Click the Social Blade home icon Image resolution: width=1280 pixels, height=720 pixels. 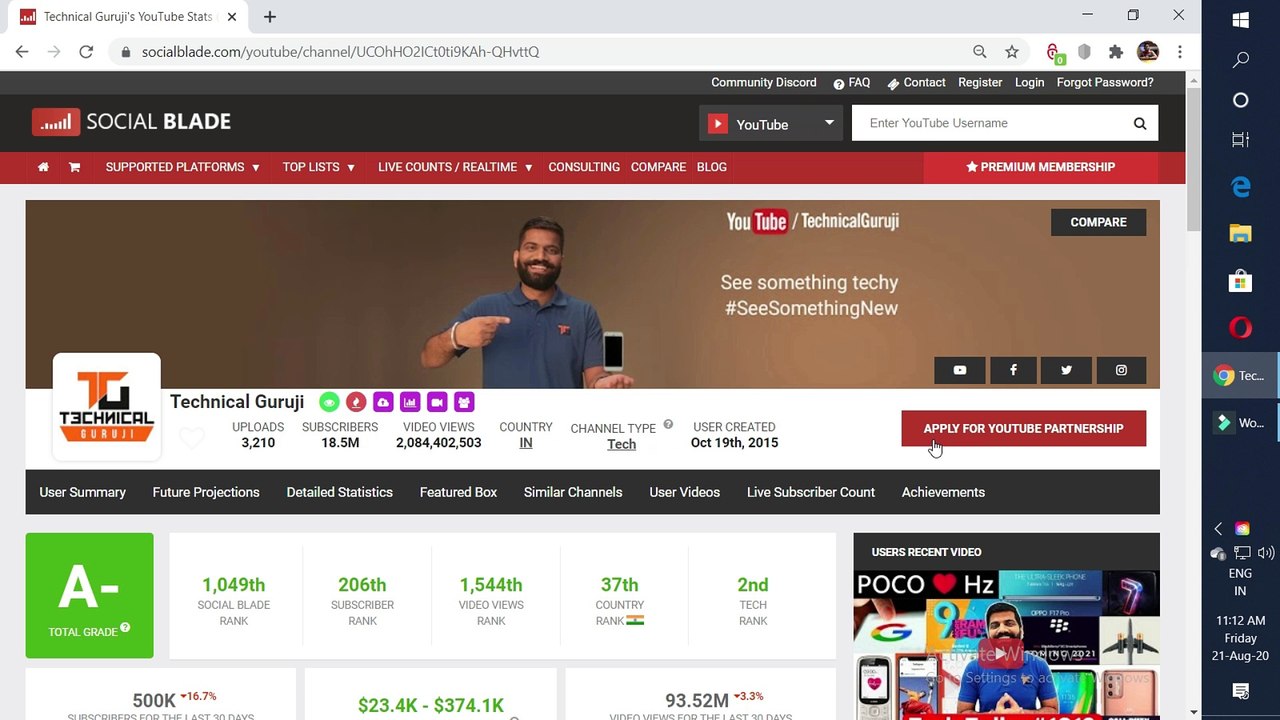(x=43, y=167)
